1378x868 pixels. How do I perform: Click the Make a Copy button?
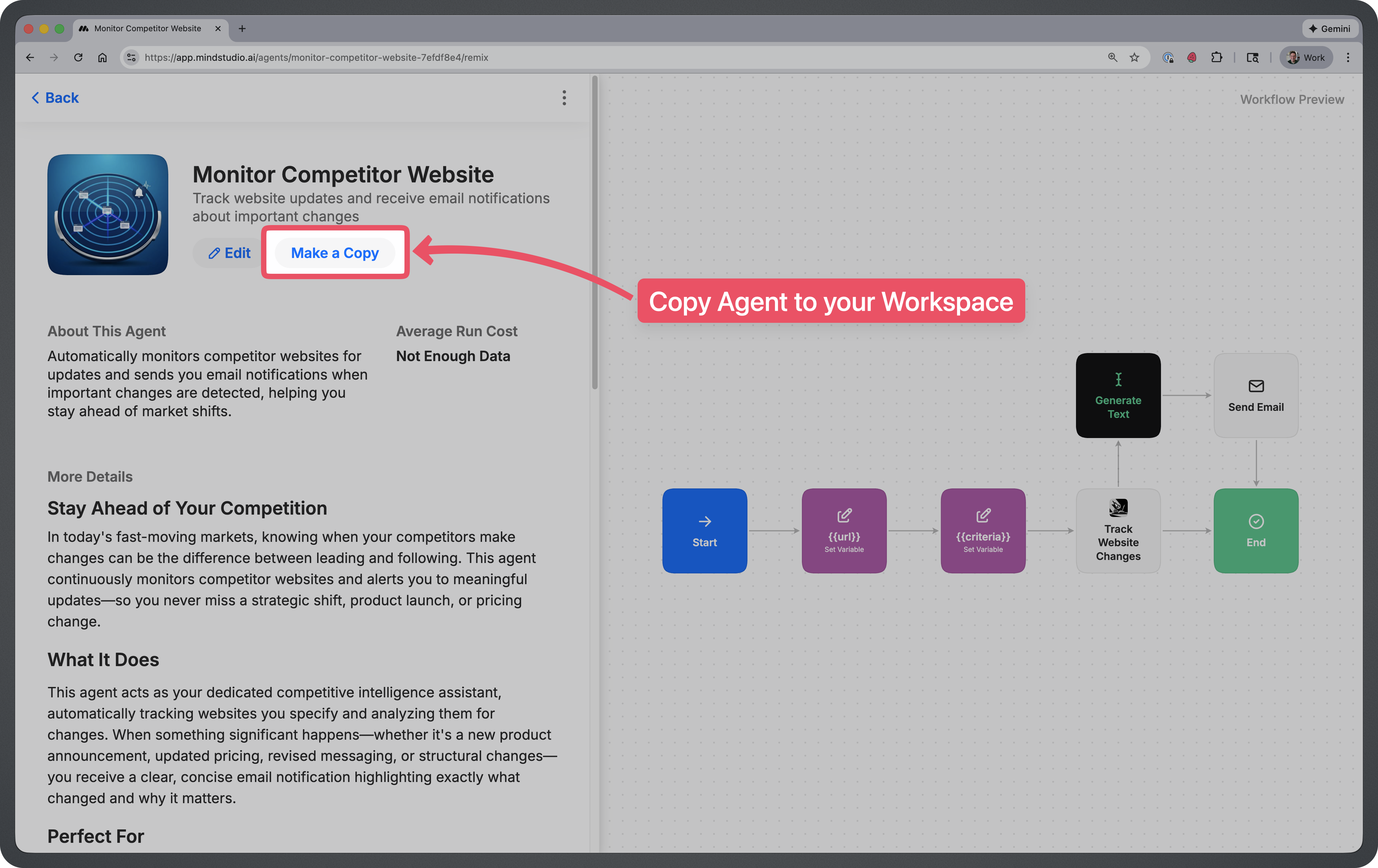coord(335,252)
